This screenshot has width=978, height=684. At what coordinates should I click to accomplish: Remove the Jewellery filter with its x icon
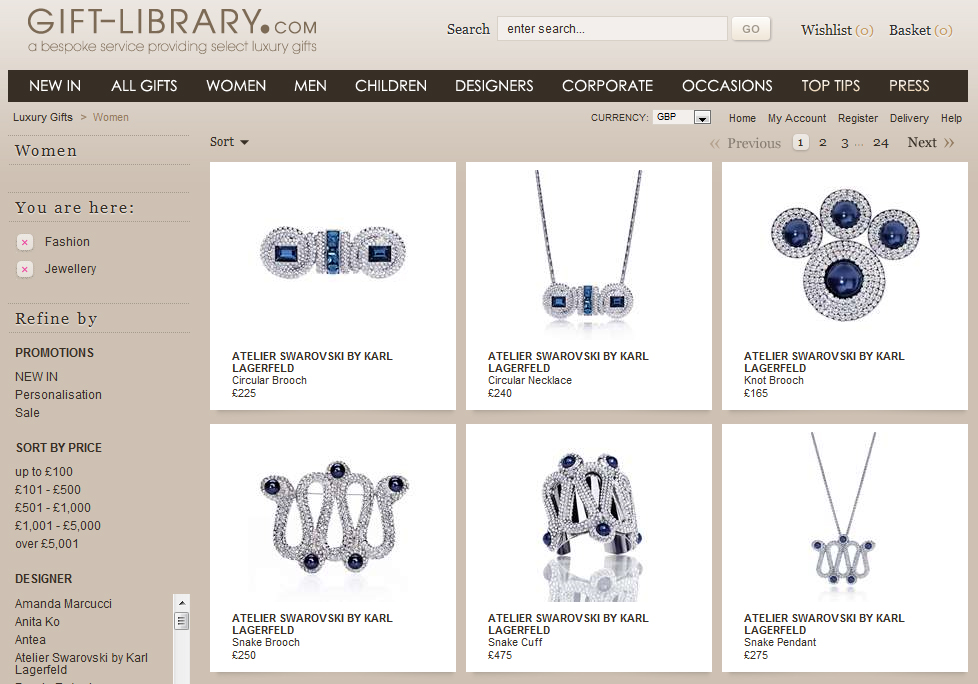coord(24,269)
